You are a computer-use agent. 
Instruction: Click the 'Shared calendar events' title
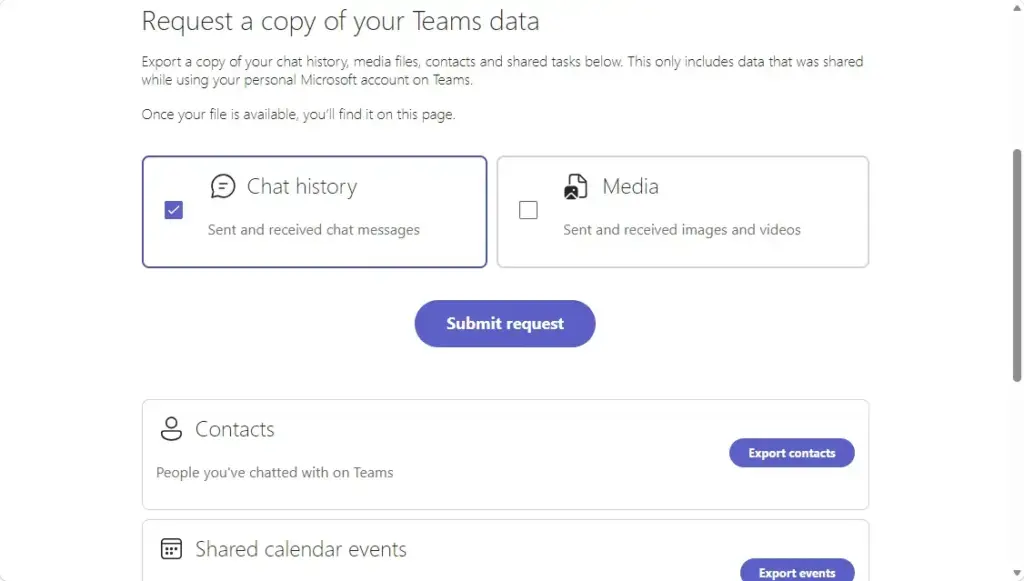click(x=300, y=549)
